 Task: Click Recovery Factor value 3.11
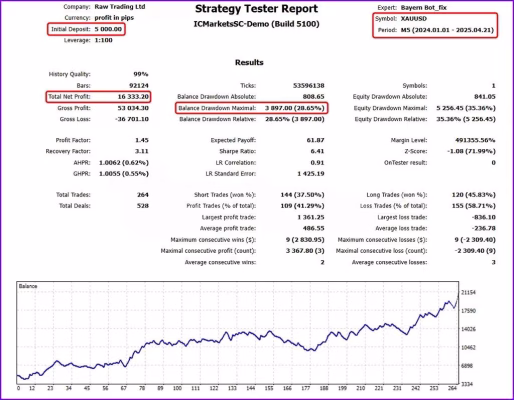click(142, 151)
